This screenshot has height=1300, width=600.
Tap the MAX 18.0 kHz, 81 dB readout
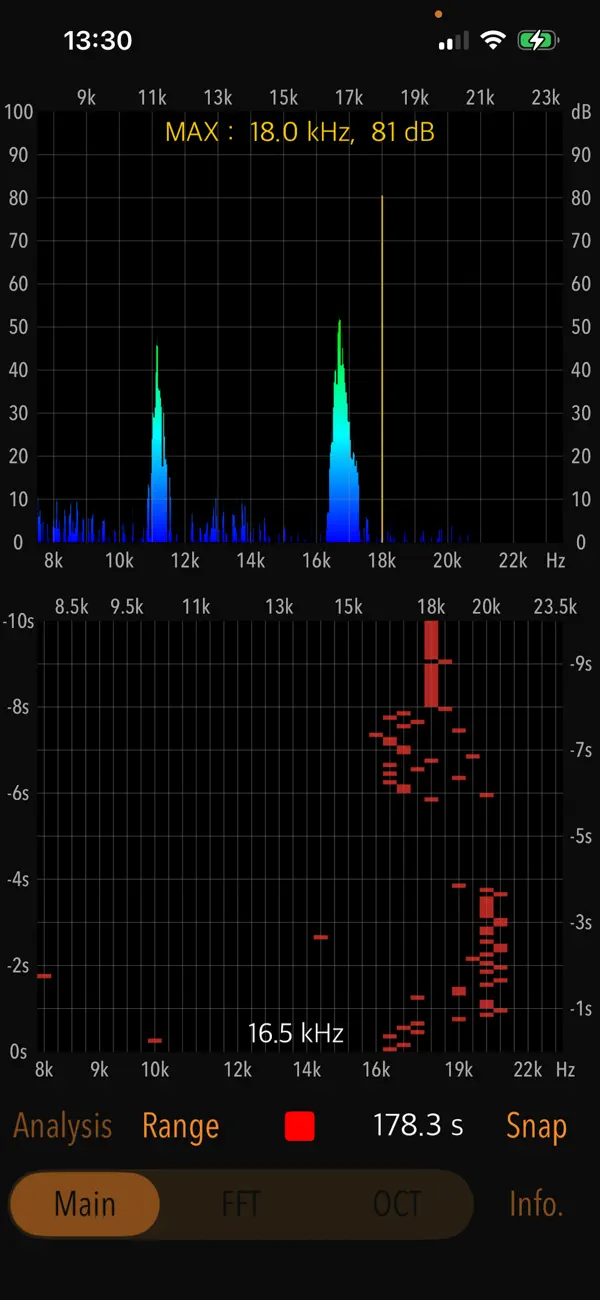point(300,132)
